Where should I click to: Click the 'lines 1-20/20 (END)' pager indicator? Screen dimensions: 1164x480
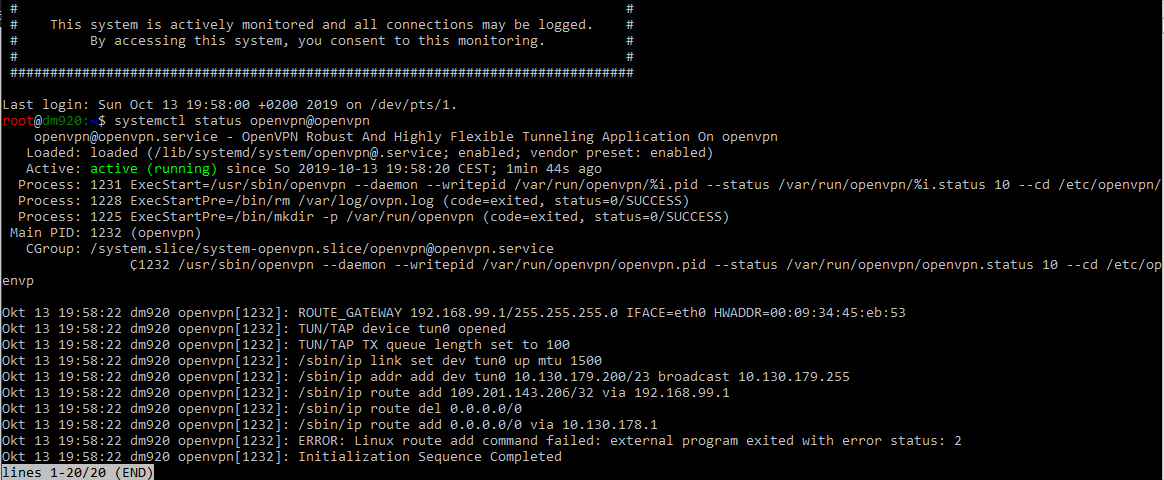[76, 472]
